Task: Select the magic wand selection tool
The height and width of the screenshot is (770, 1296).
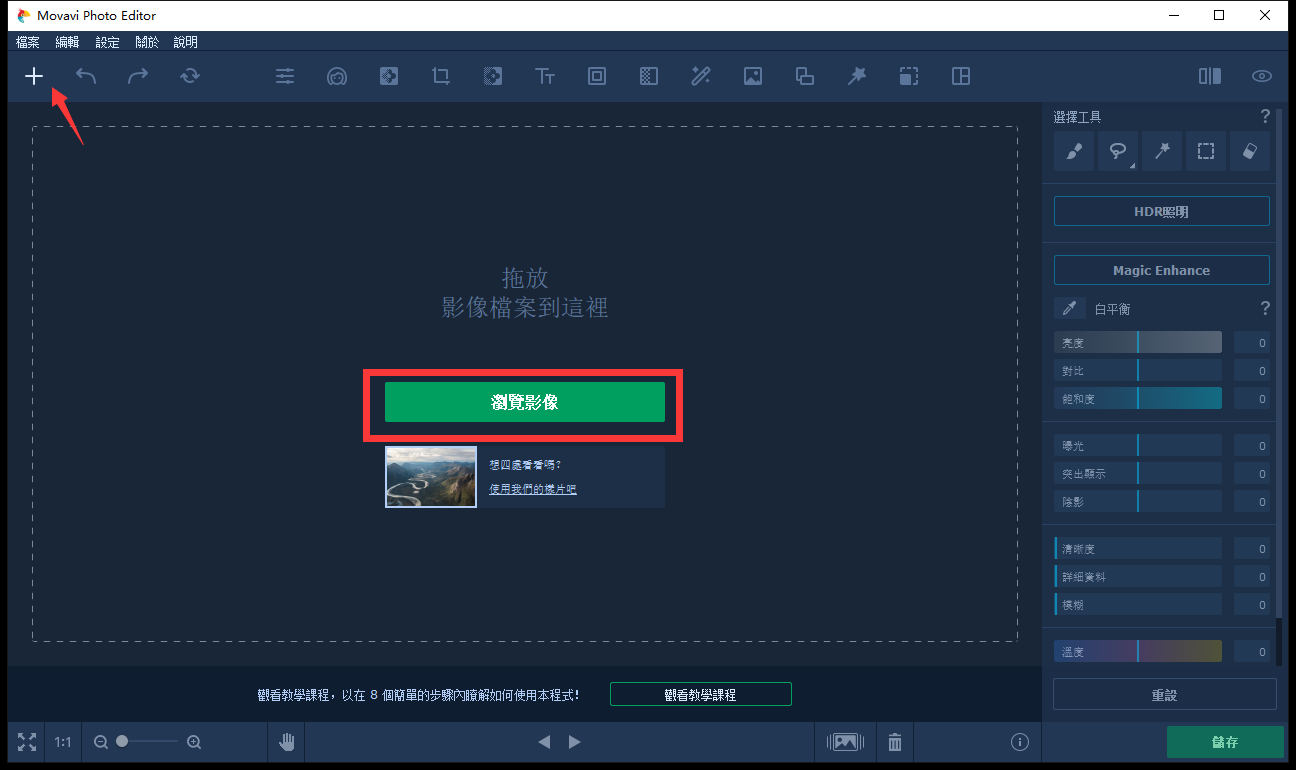Action: tap(1162, 151)
